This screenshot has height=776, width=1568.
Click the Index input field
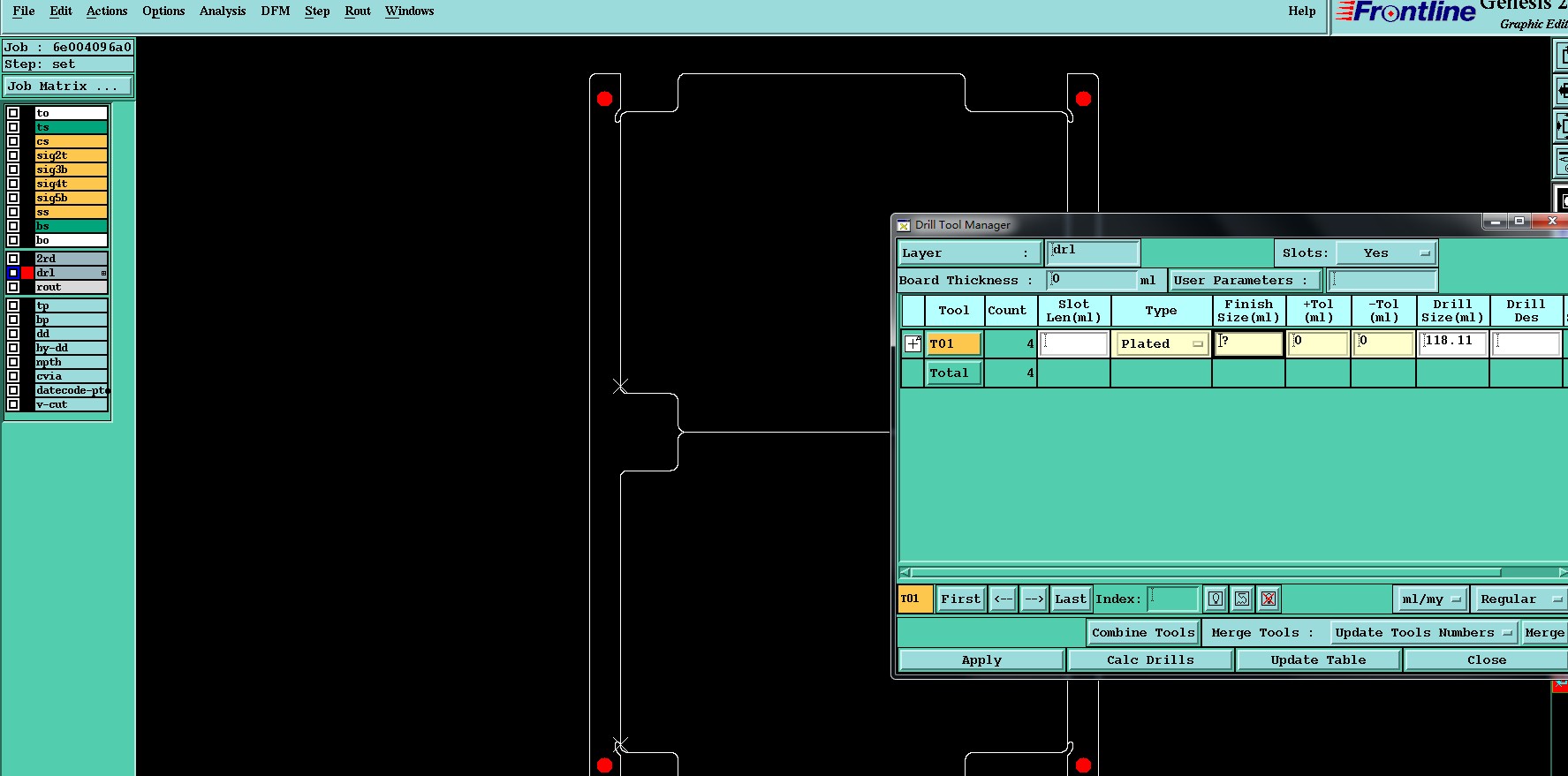1173,599
